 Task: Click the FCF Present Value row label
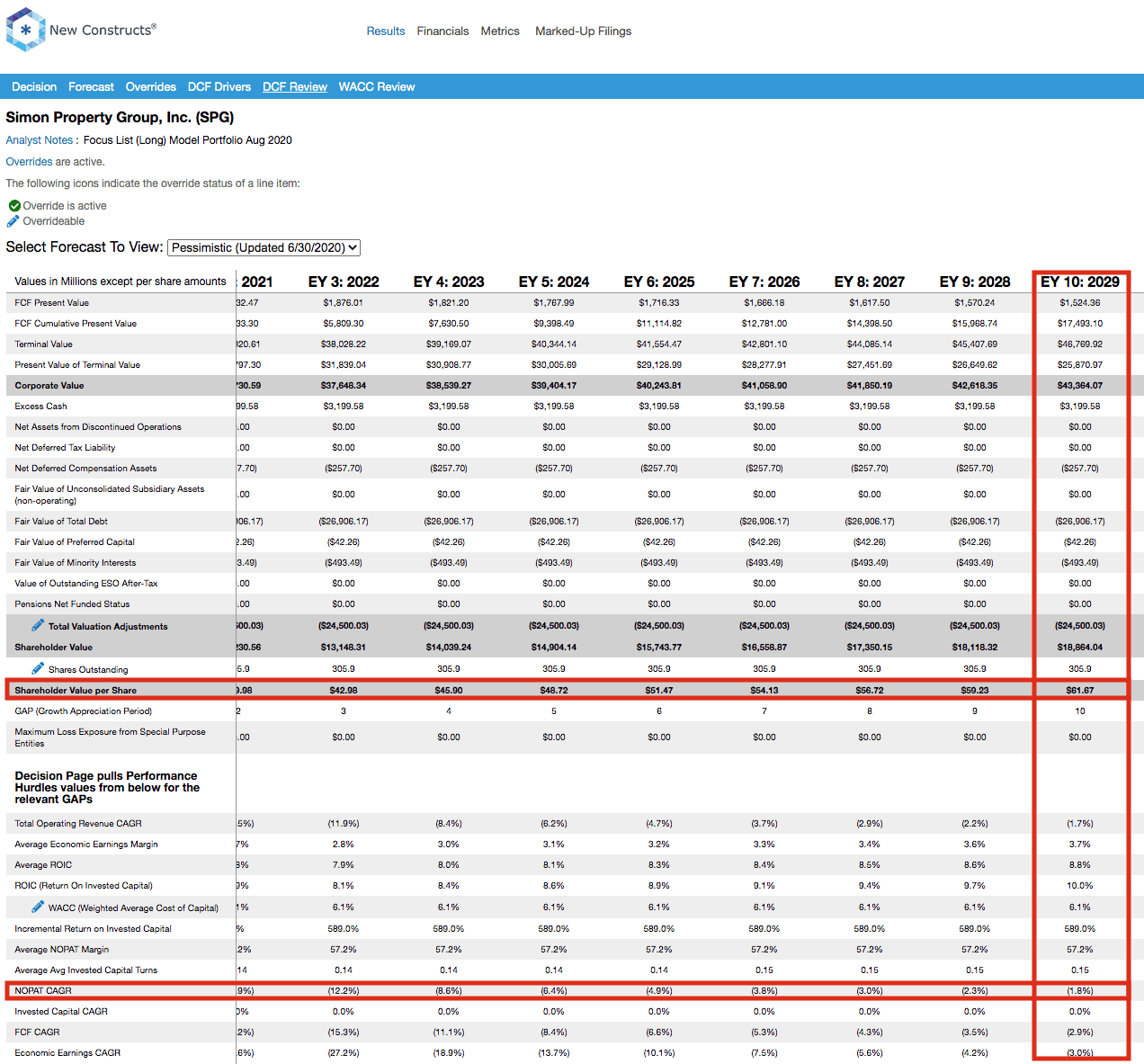(52, 302)
